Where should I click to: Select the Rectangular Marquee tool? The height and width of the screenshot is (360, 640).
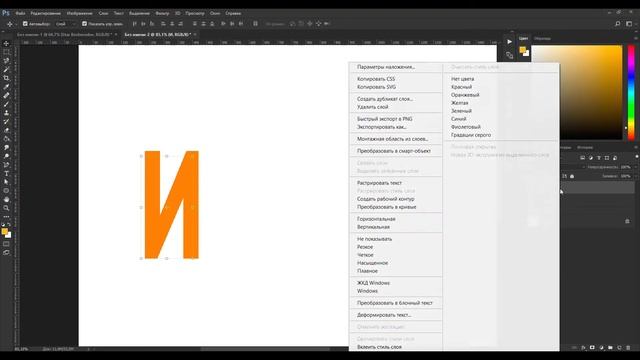6,52
